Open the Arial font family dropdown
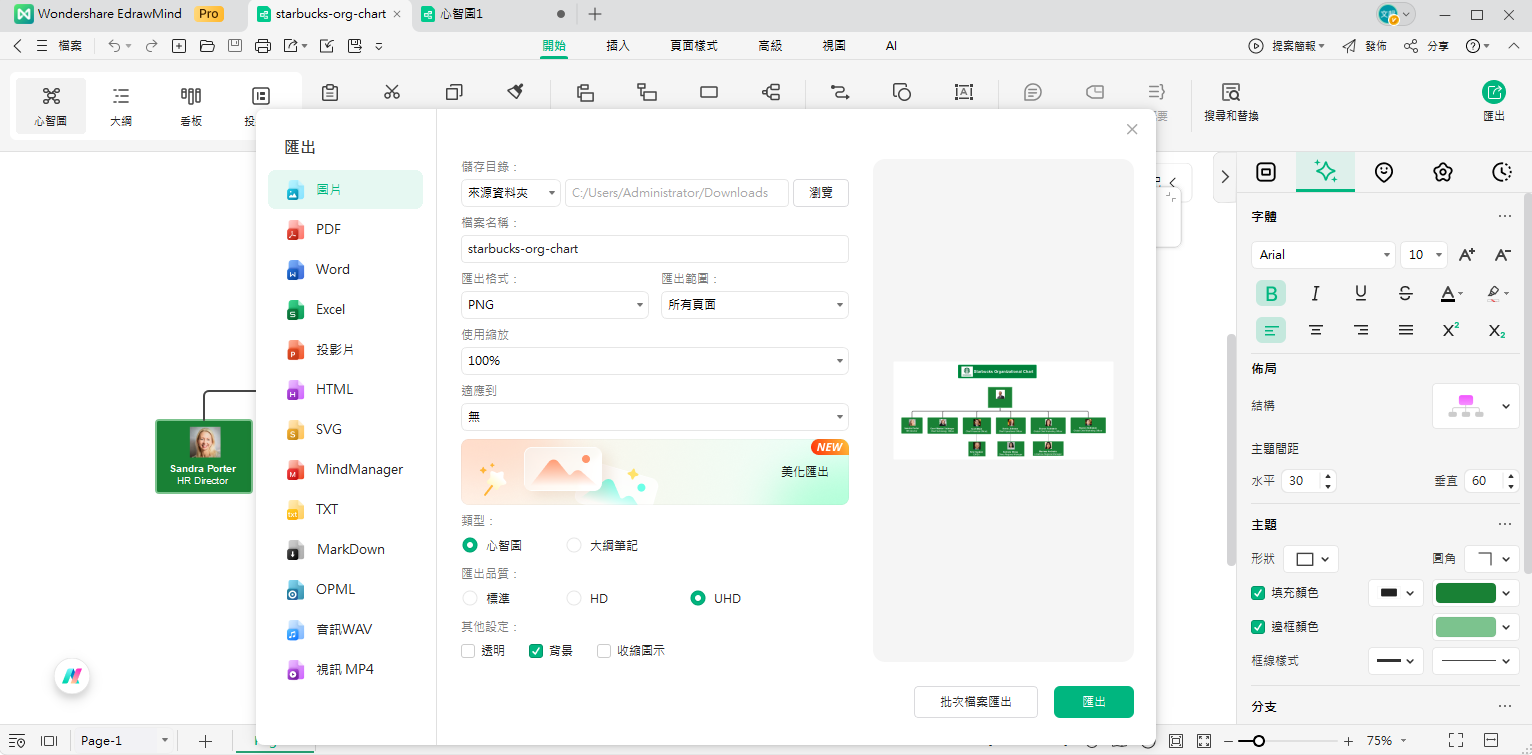 (x=1322, y=254)
